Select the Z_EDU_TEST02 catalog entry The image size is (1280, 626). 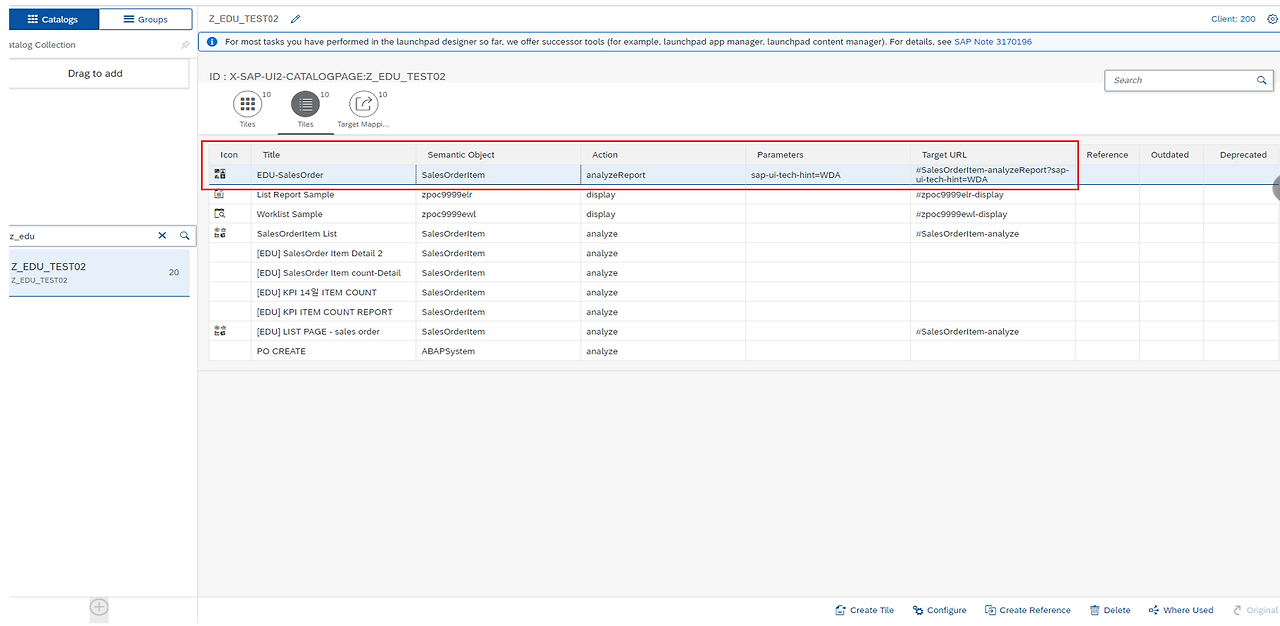click(x=99, y=273)
